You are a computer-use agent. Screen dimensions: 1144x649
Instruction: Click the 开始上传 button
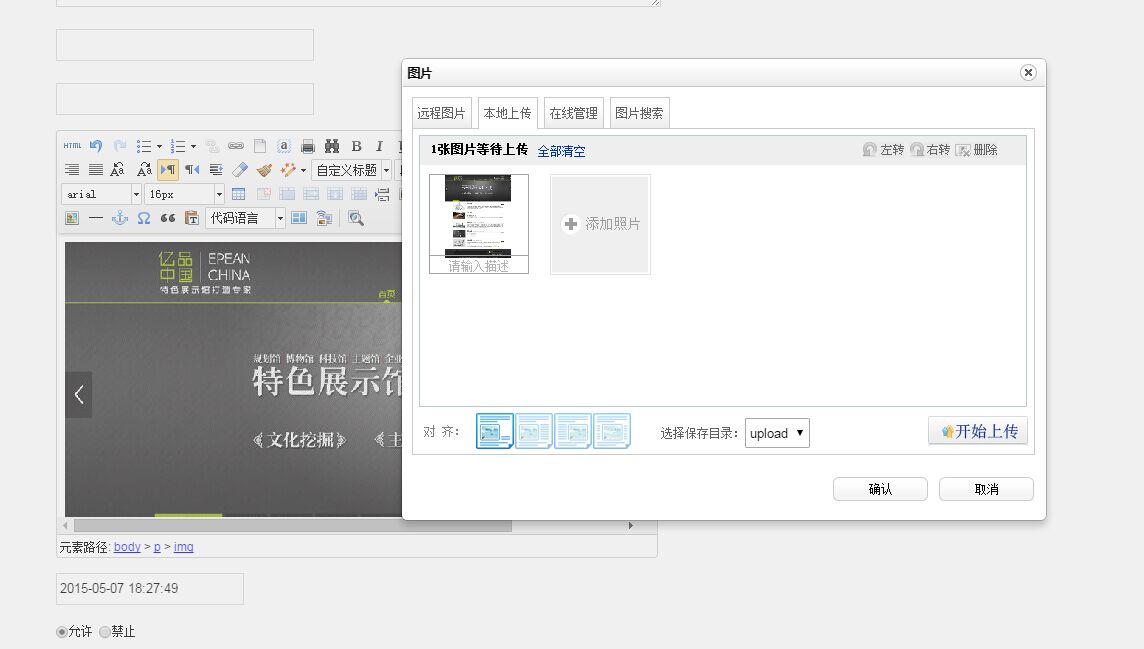click(978, 431)
